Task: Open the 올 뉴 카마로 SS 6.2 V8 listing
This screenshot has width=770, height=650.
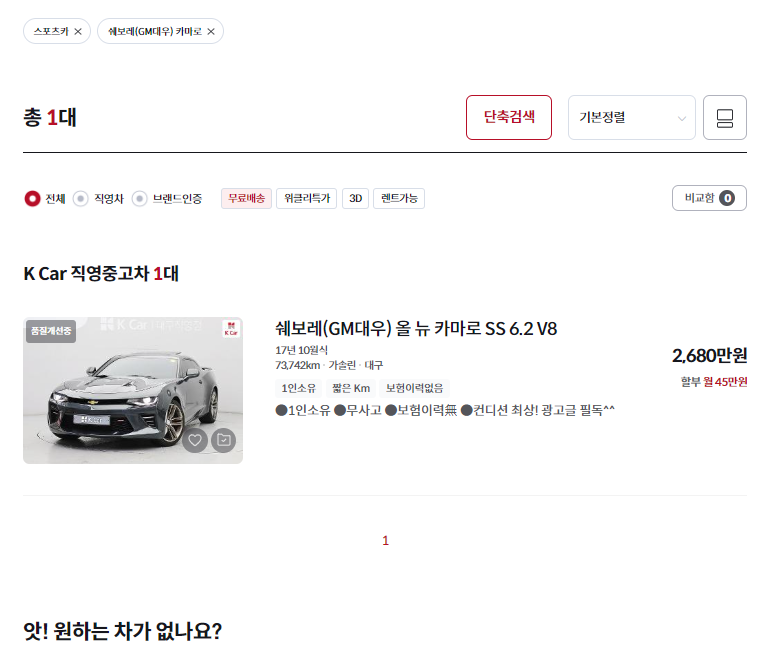Action: pyautogui.click(x=416, y=328)
